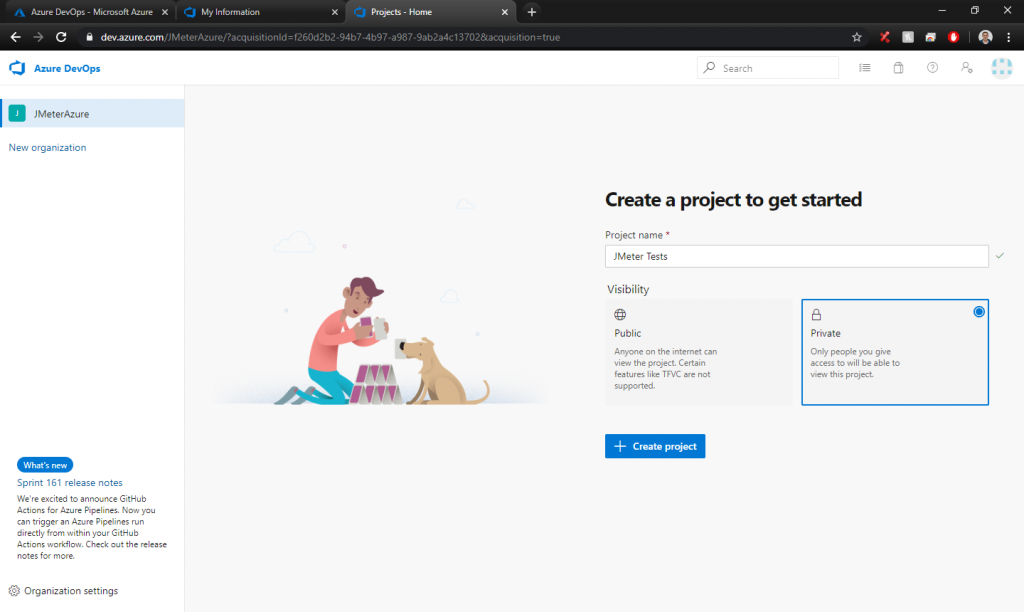Viewport: 1024px width, 612px height.
Task: Click the Visibility label text
Action: pyautogui.click(x=628, y=289)
